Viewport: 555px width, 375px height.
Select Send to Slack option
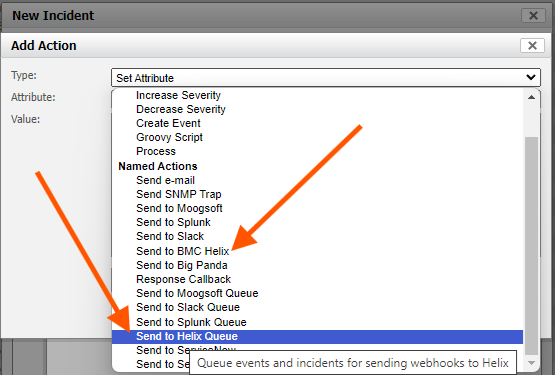(x=170, y=236)
